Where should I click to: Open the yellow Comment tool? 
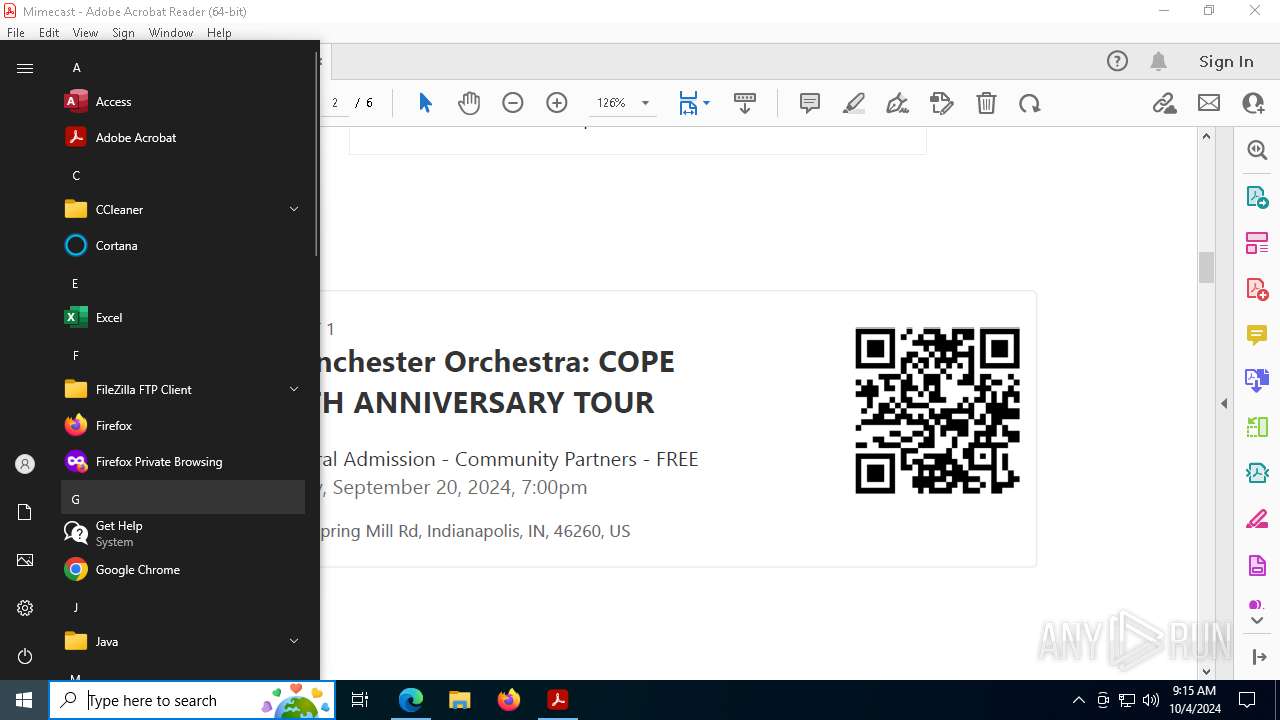[1257, 334]
